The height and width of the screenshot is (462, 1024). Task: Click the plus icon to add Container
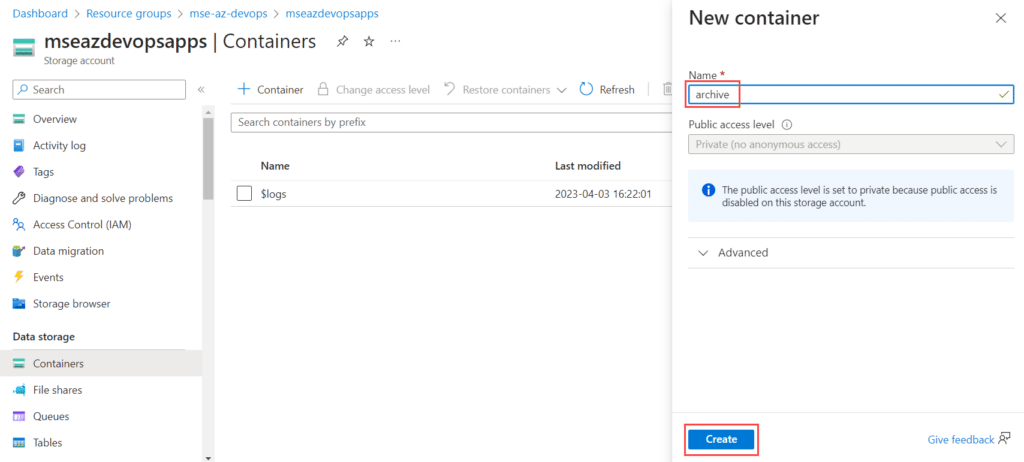pyautogui.click(x=244, y=89)
